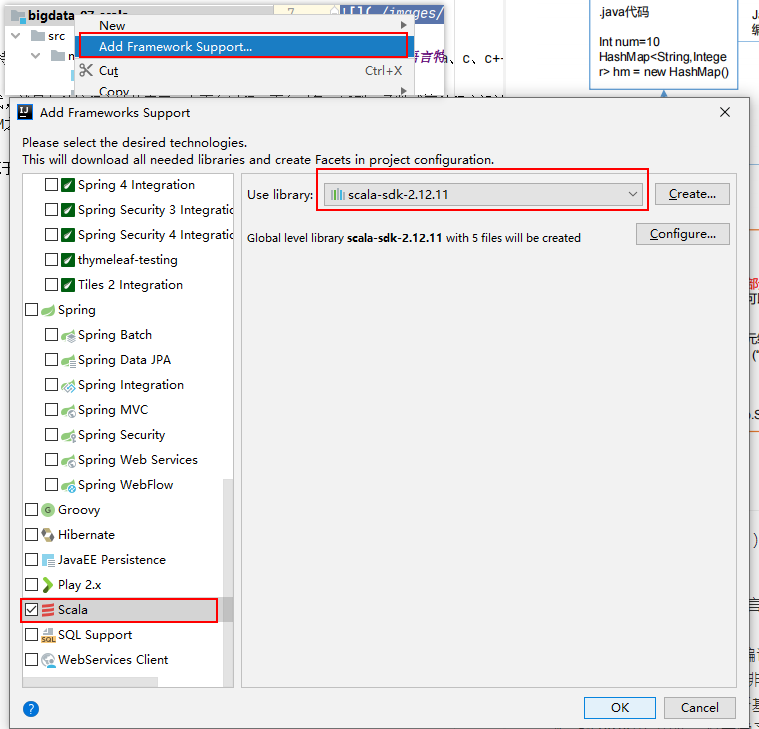This screenshot has width=759, height=729.
Task: Click the Hibernate icon
Action: 48,535
